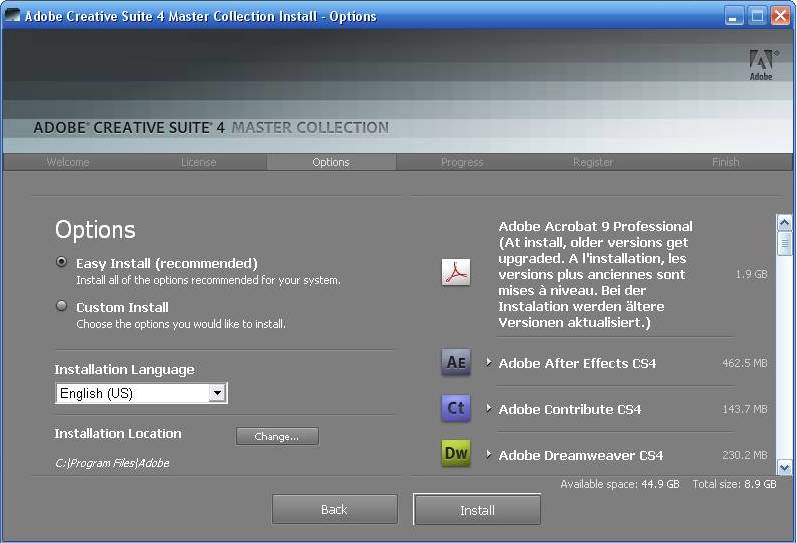
Task: Click the installer title bar icon
Action: 12,15
